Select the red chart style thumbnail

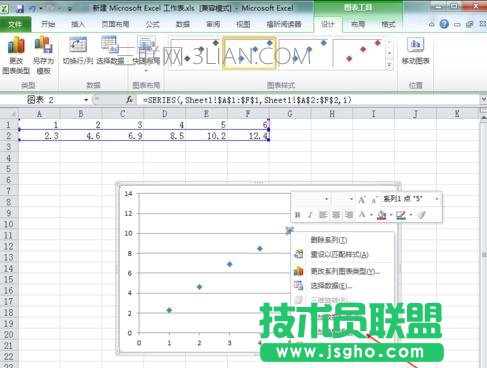click(x=359, y=53)
